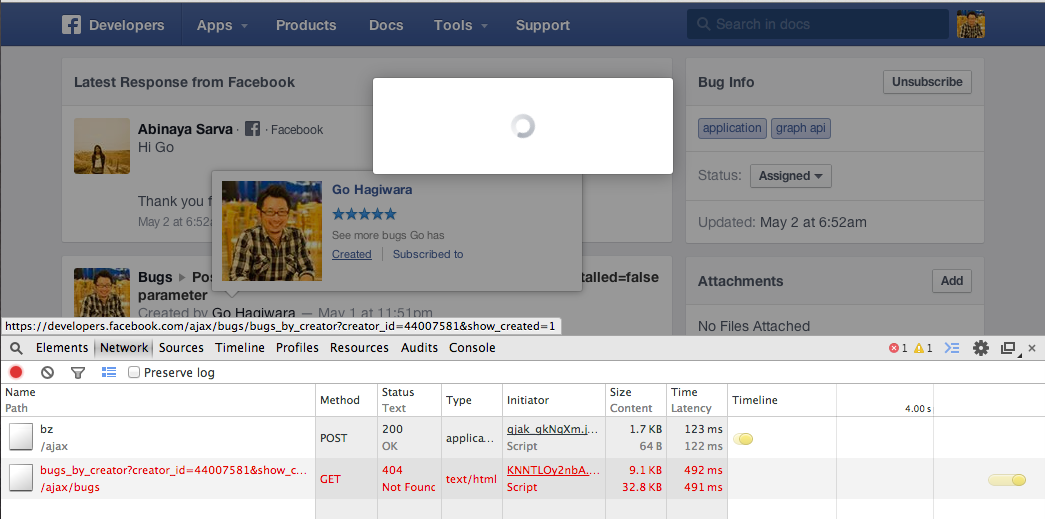Click the Subscribed to link
Viewport: 1045px width, 519px height.
(428, 254)
